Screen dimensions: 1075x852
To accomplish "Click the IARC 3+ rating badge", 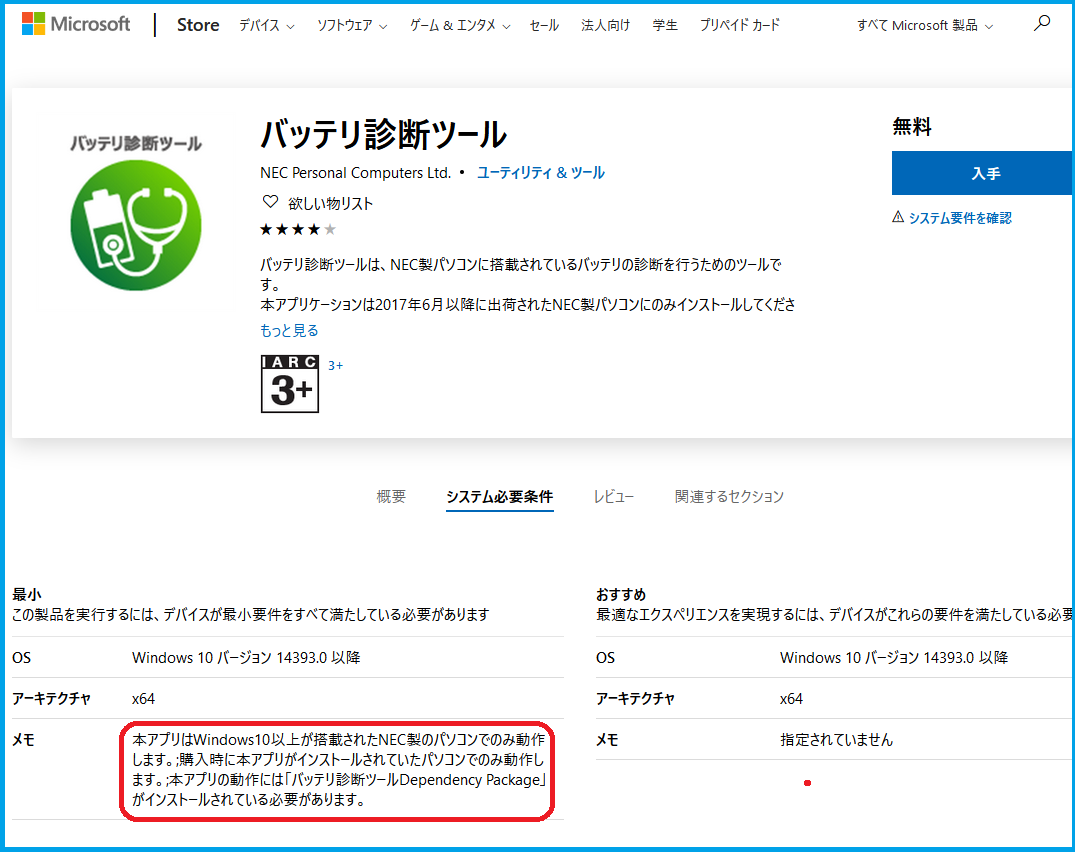I will [x=289, y=384].
